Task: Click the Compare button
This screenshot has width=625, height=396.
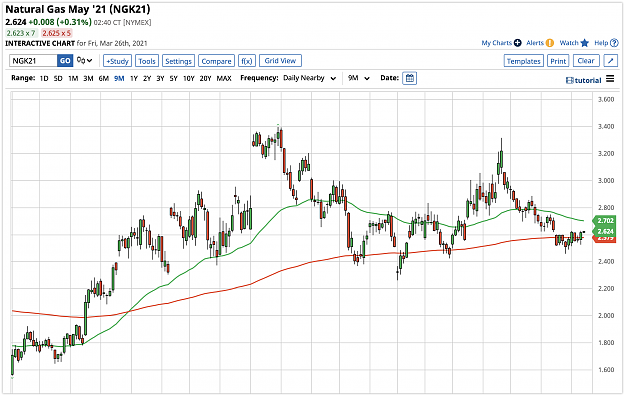Action: [x=216, y=61]
